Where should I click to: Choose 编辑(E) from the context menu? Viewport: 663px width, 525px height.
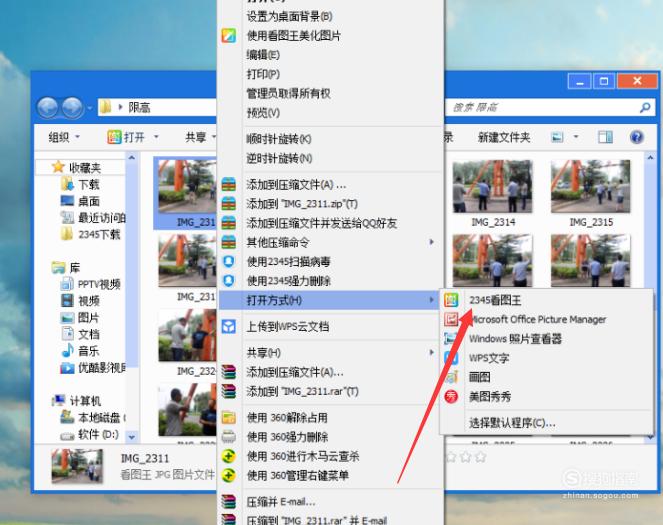263,55
